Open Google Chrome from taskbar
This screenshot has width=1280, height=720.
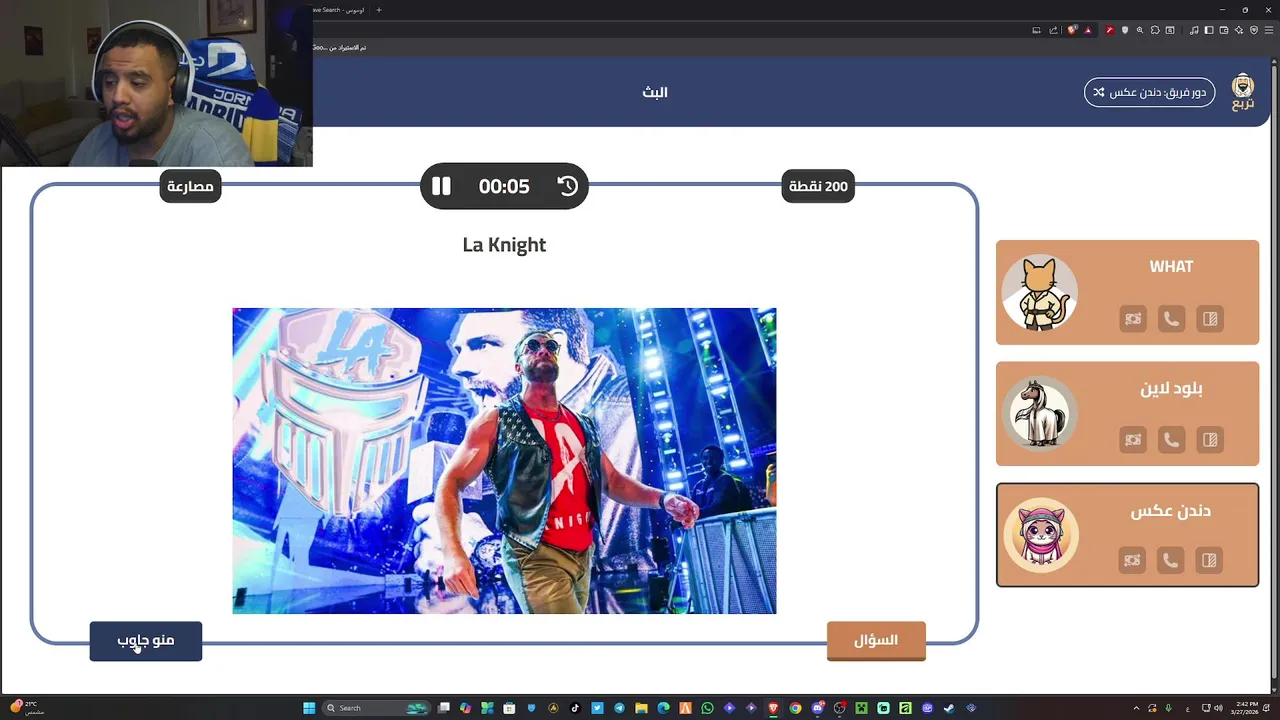coord(795,708)
